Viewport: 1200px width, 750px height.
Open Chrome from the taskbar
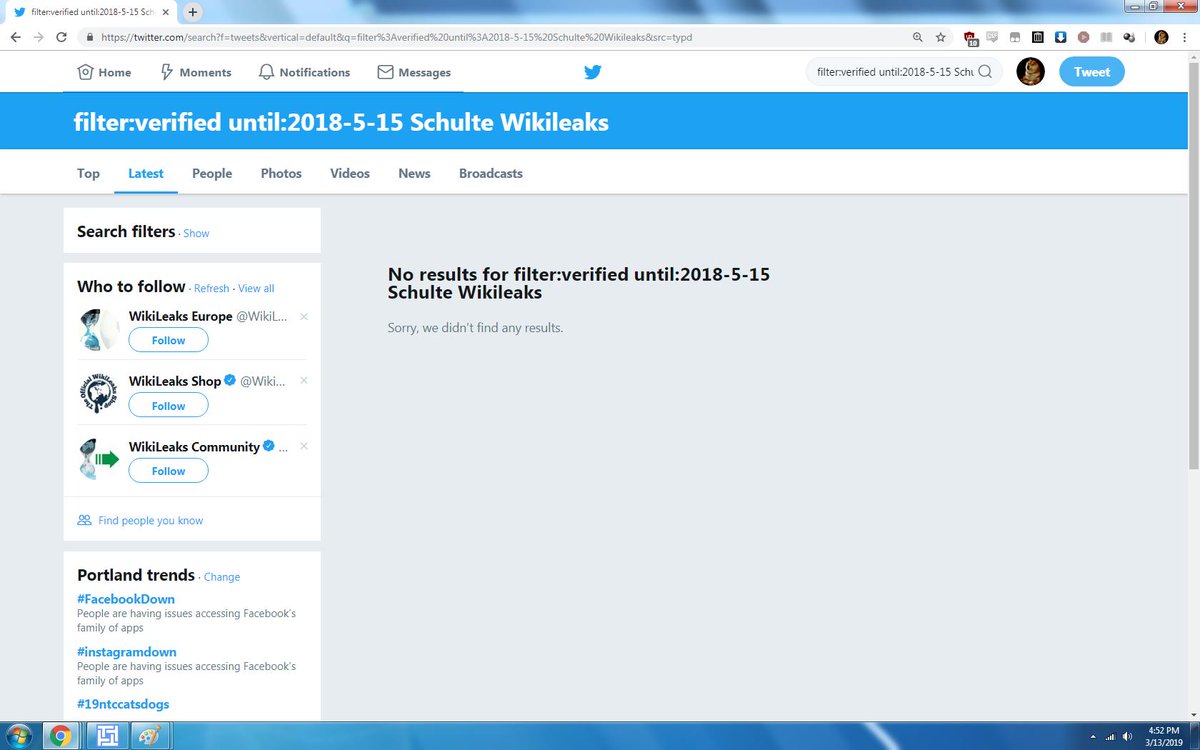[60, 736]
